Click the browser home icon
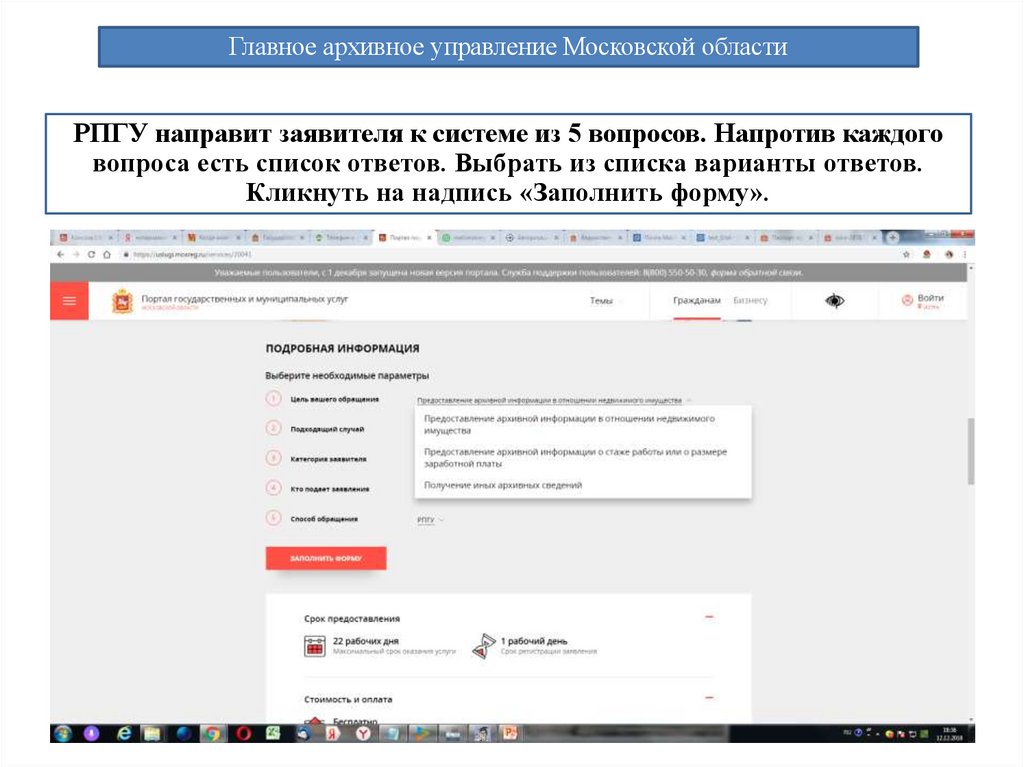This screenshot has height=767, width=1024. 107,254
